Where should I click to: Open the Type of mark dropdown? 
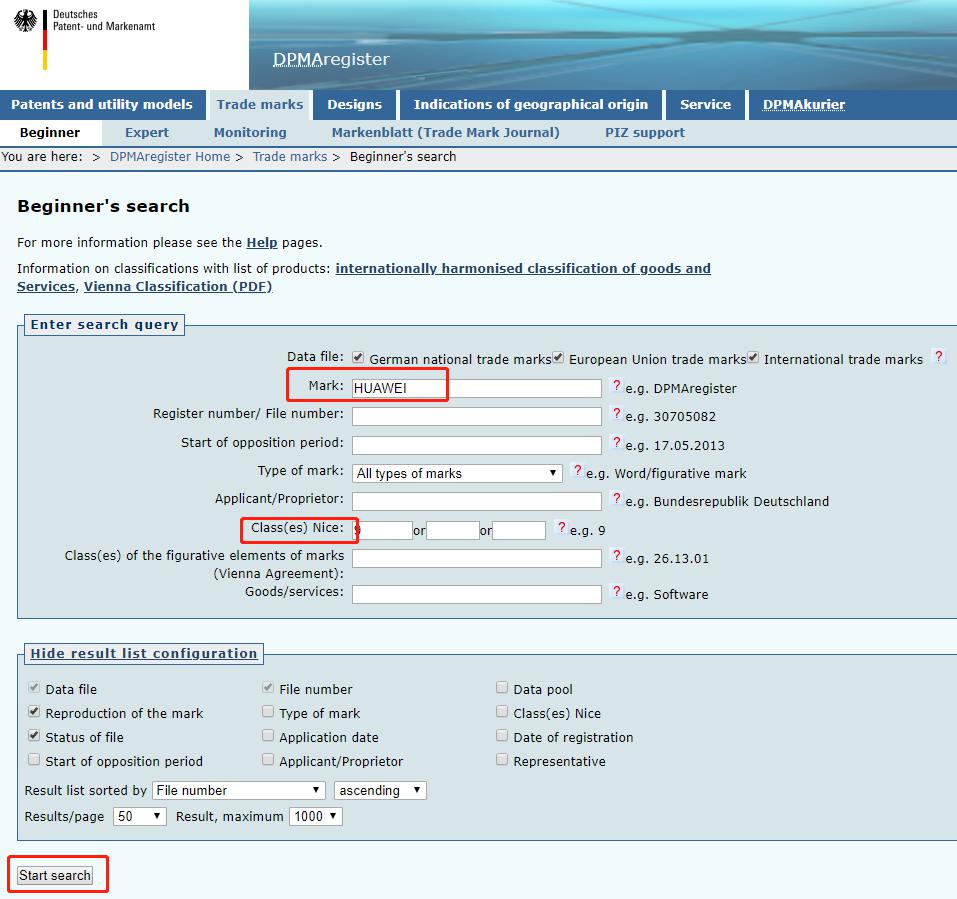pyautogui.click(x=457, y=474)
